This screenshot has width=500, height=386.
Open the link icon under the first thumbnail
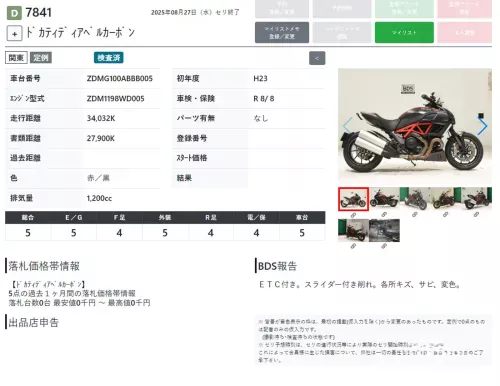[353, 215]
